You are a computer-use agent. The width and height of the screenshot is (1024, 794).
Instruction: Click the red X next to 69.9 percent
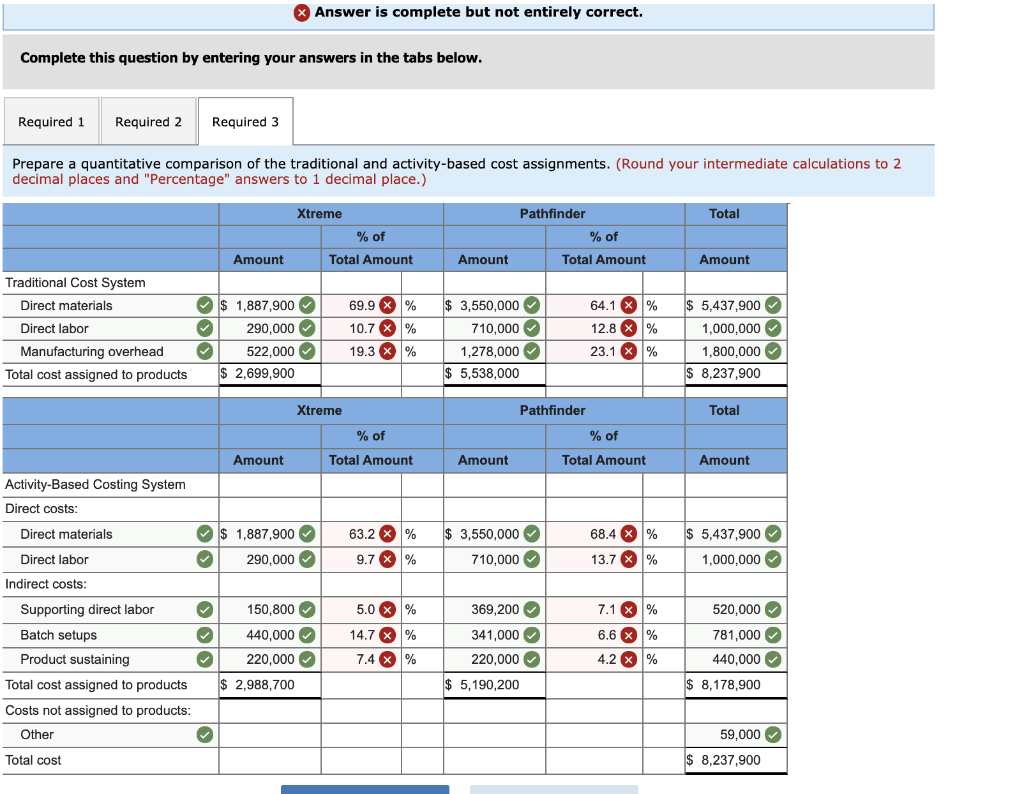[x=388, y=305]
